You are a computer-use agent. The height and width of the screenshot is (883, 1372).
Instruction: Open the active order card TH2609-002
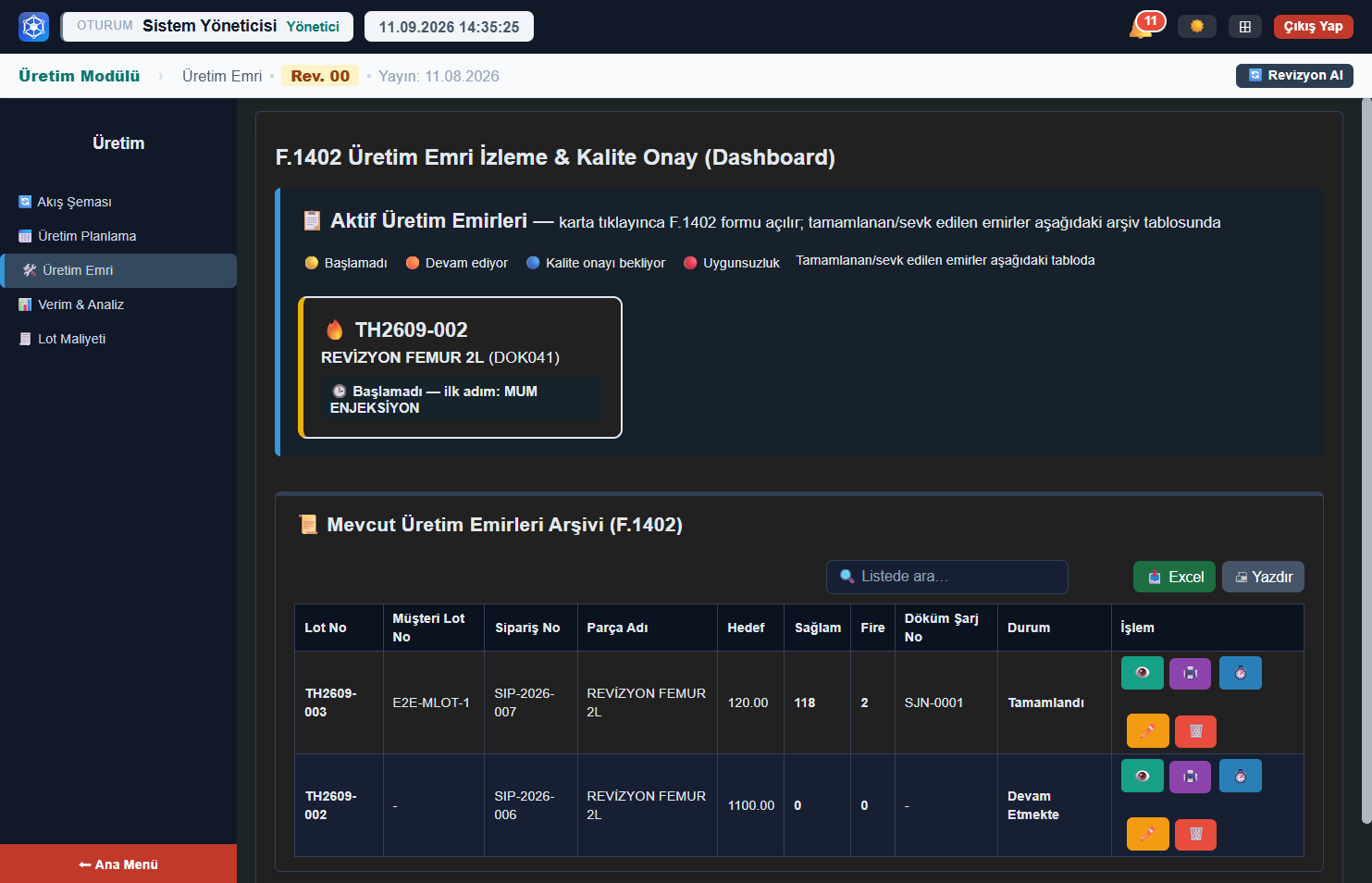pos(460,367)
